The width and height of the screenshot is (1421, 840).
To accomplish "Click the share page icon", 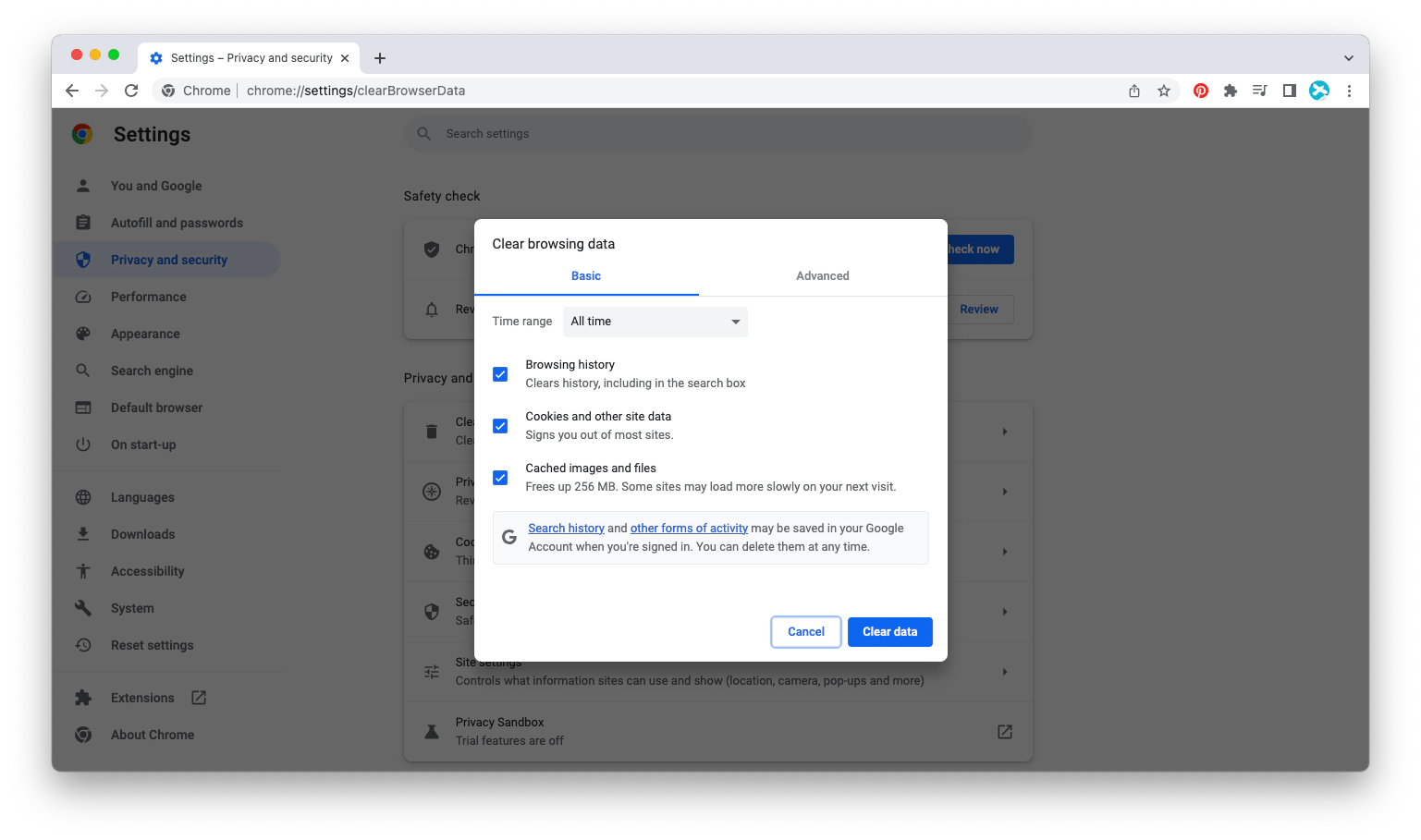I will [1134, 91].
